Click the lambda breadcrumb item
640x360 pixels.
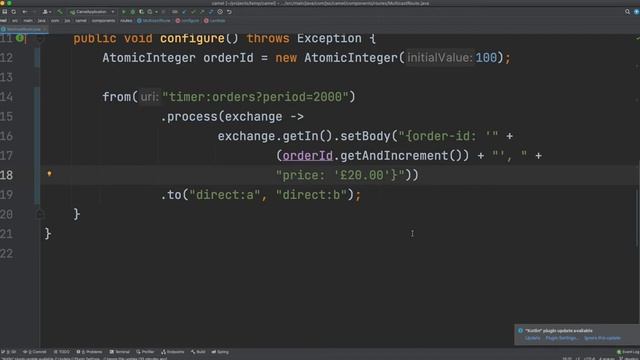click(215, 20)
